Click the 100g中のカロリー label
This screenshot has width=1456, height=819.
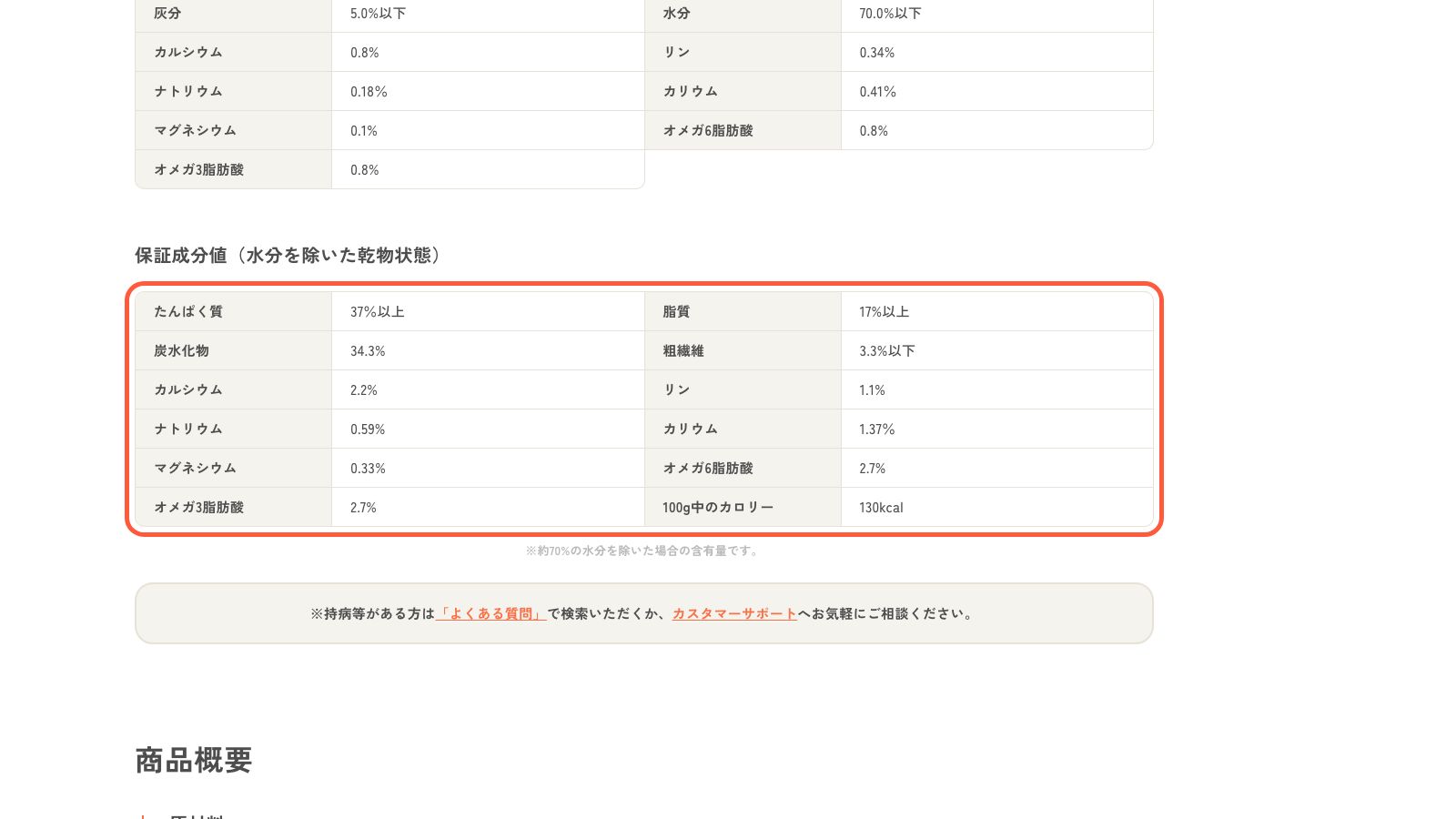tap(718, 508)
